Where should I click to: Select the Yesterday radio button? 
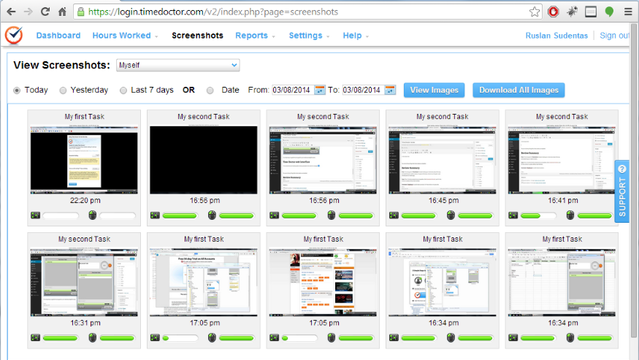[63, 91]
